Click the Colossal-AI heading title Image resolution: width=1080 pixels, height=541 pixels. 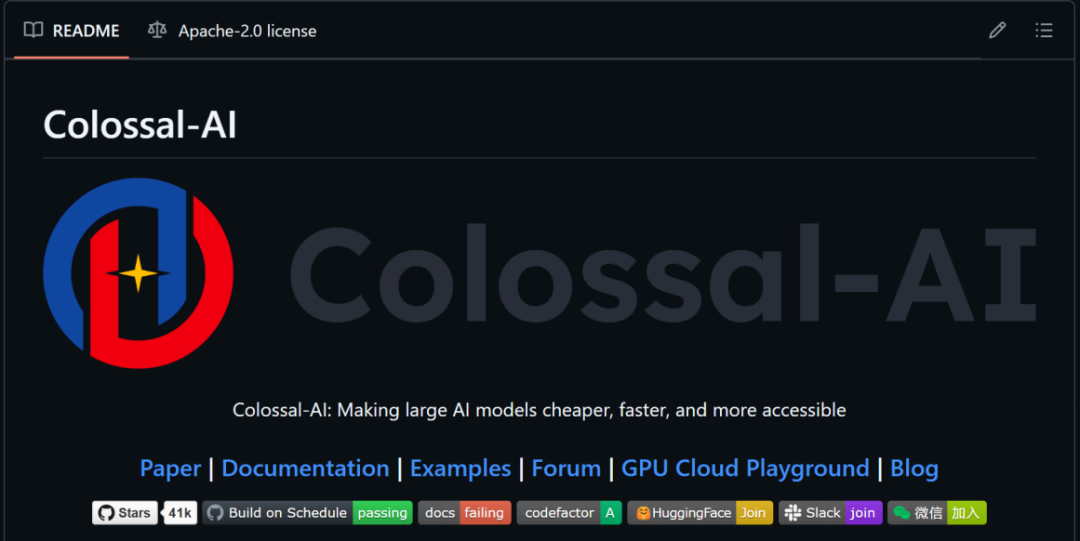(x=140, y=125)
